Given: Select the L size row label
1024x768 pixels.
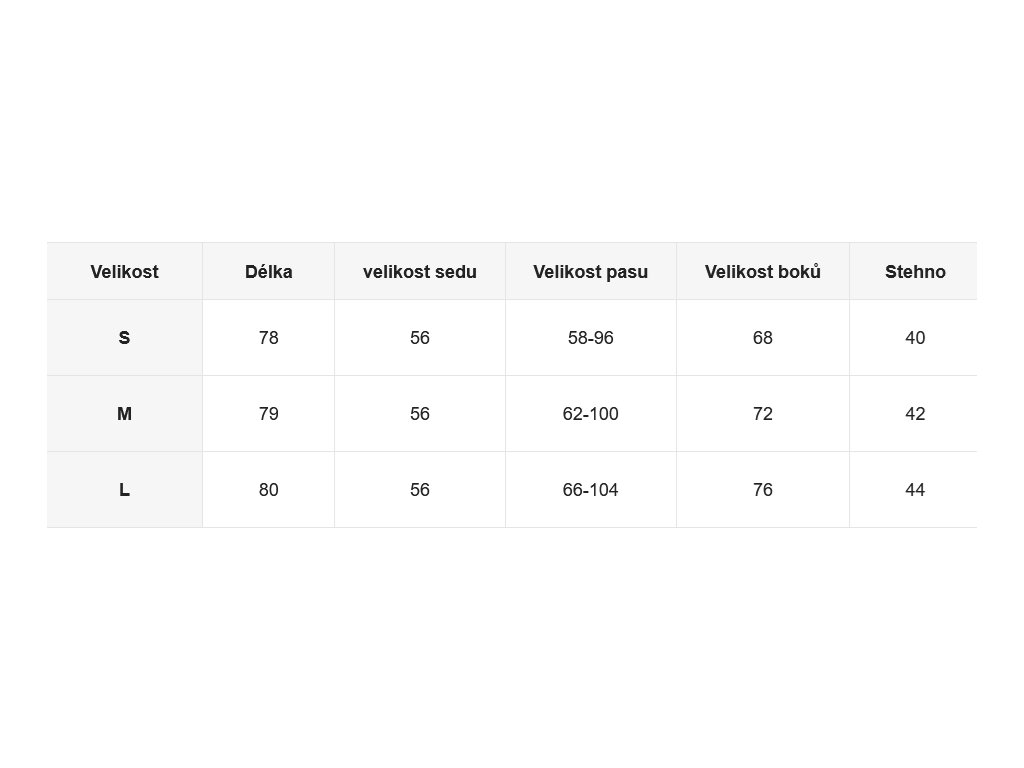Looking at the screenshot, I should tap(124, 490).
